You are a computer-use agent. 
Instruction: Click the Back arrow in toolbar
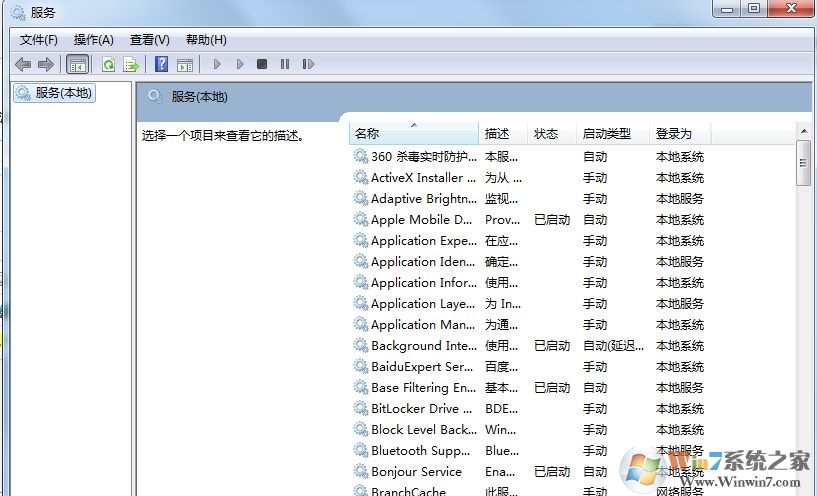click(x=23, y=65)
